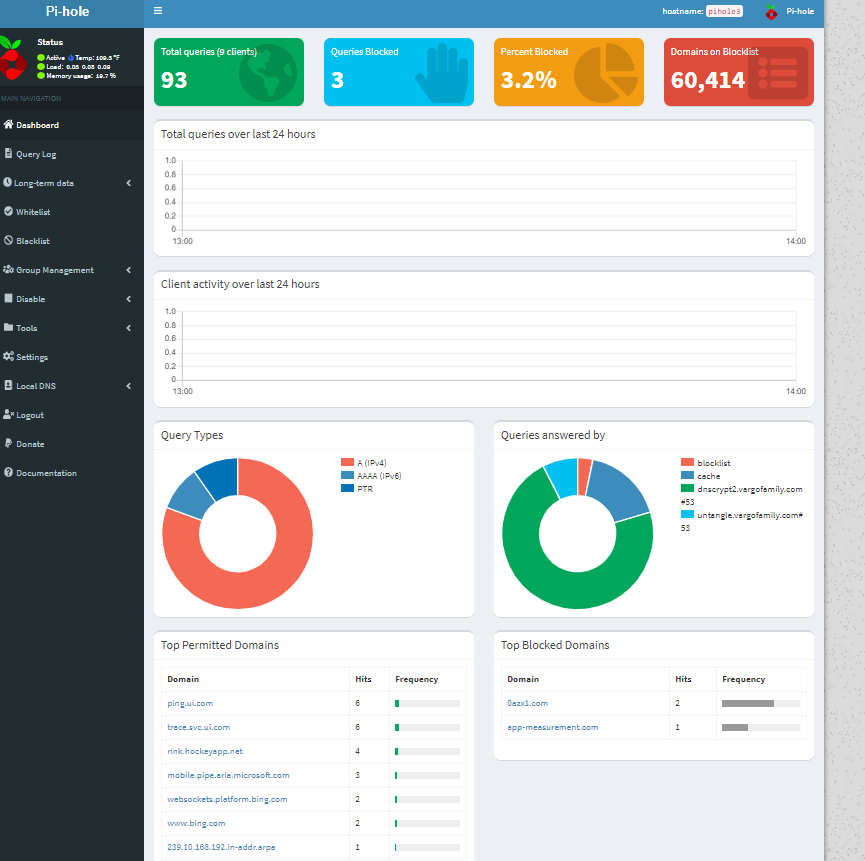This screenshot has height=861, width=865.
Task: Toggle A (IPv4) legend entry in Query Types
Action: point(364,462)
